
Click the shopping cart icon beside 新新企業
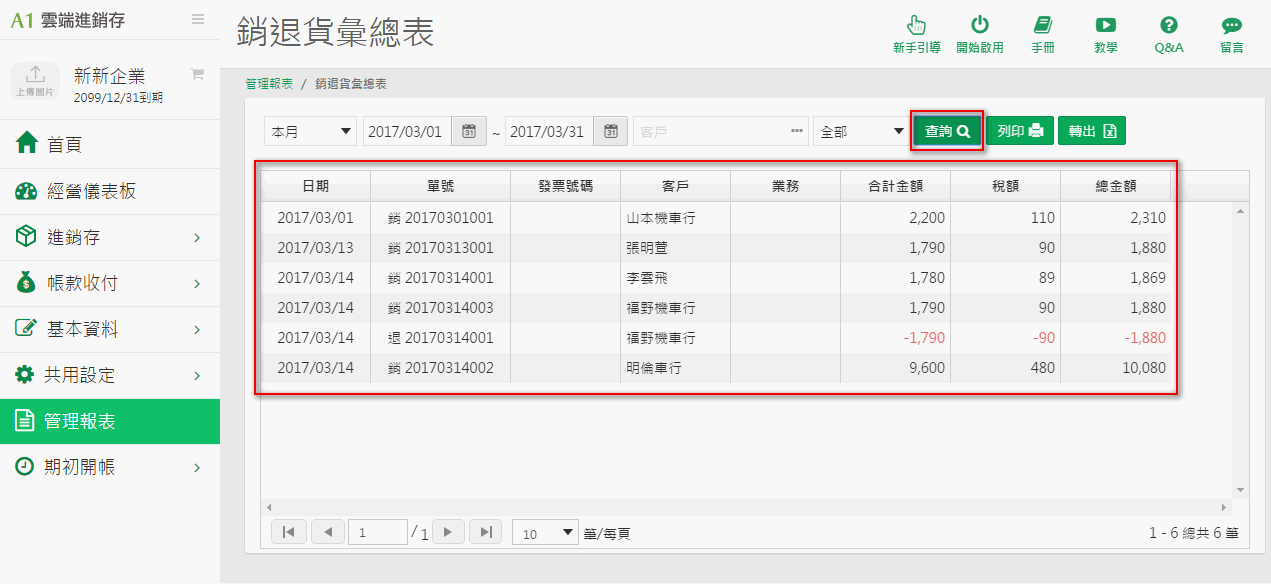[197, 74]
